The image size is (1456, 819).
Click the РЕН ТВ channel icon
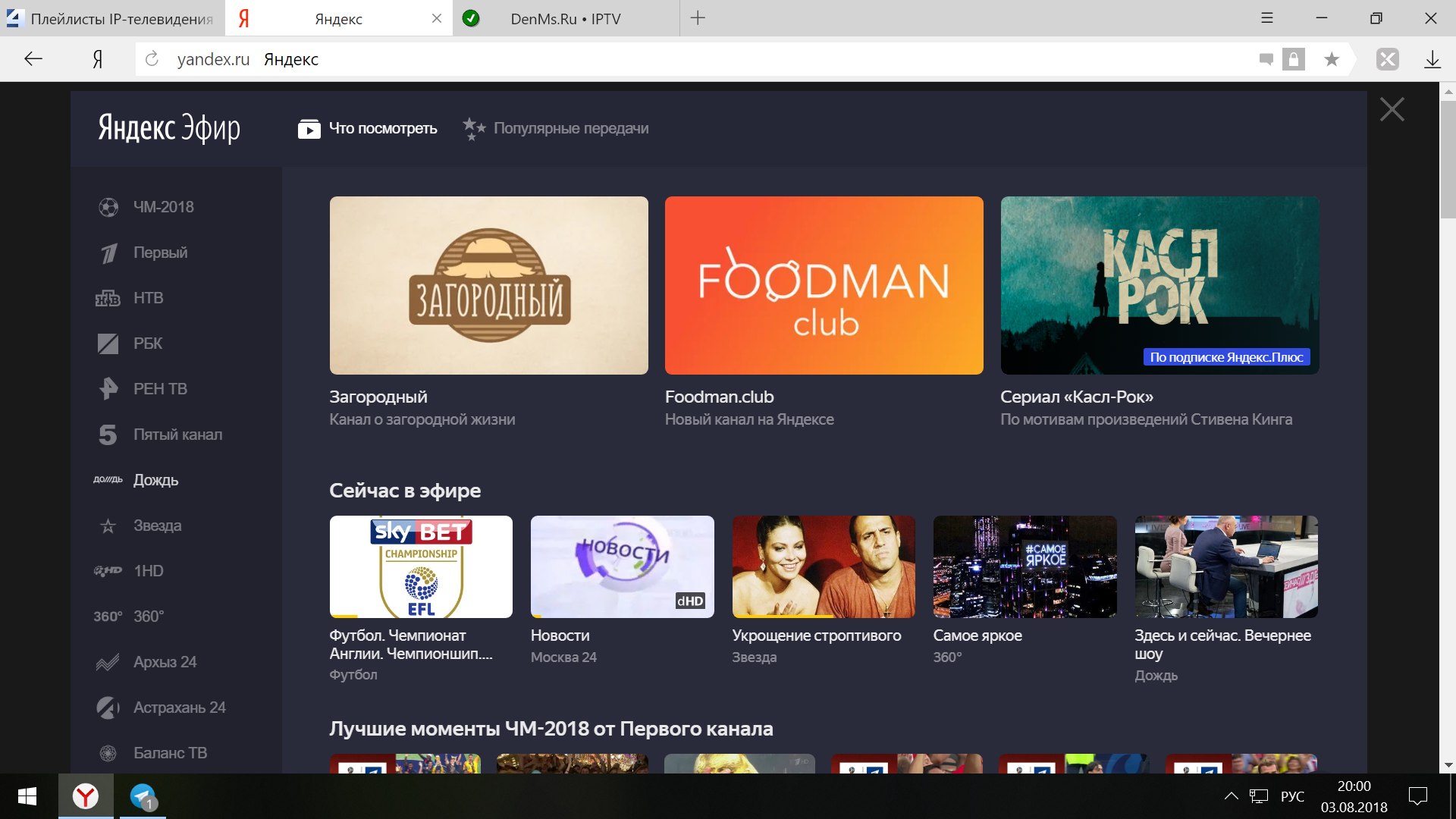(x=108, y=389)
